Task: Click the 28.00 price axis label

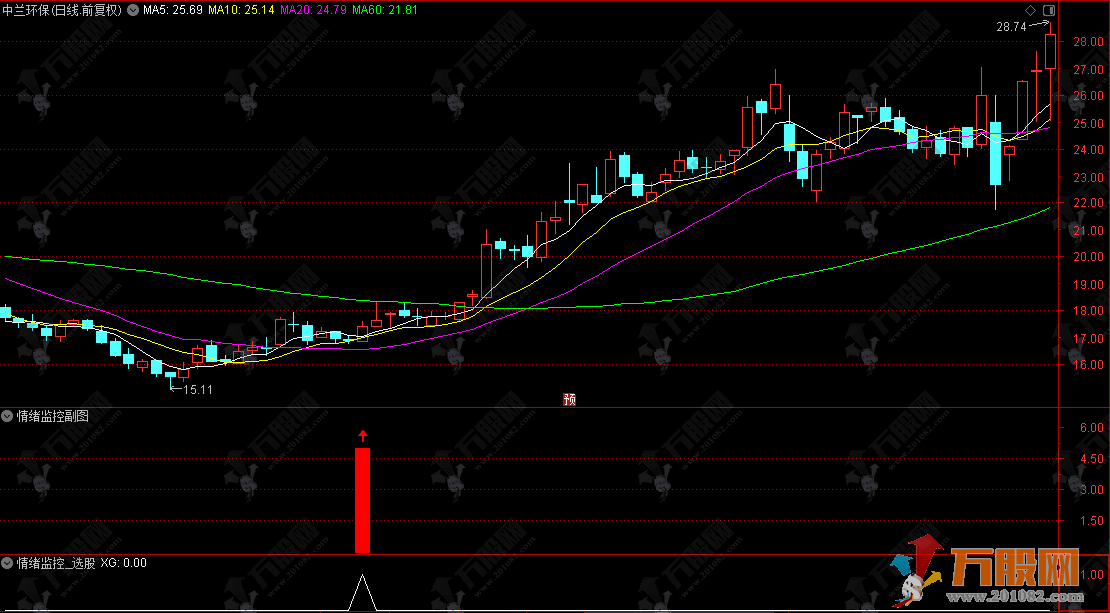Action: coord(1088,42)
